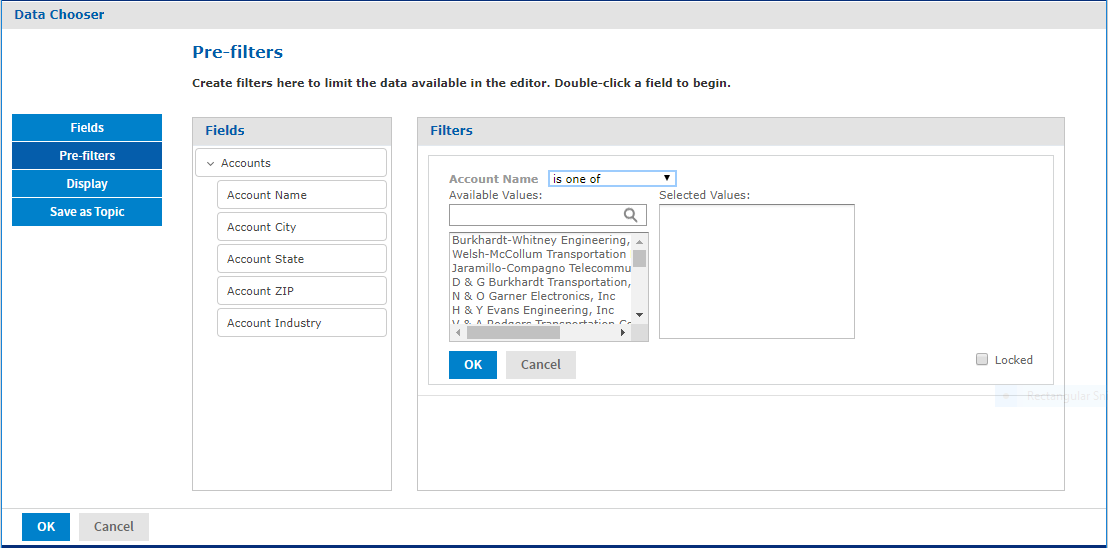This screenshot has width=1108, height=548.
Task: Choose Burkhardt-Whitney Engineering value
Action: pyautogui.click(x=541, y=240)
